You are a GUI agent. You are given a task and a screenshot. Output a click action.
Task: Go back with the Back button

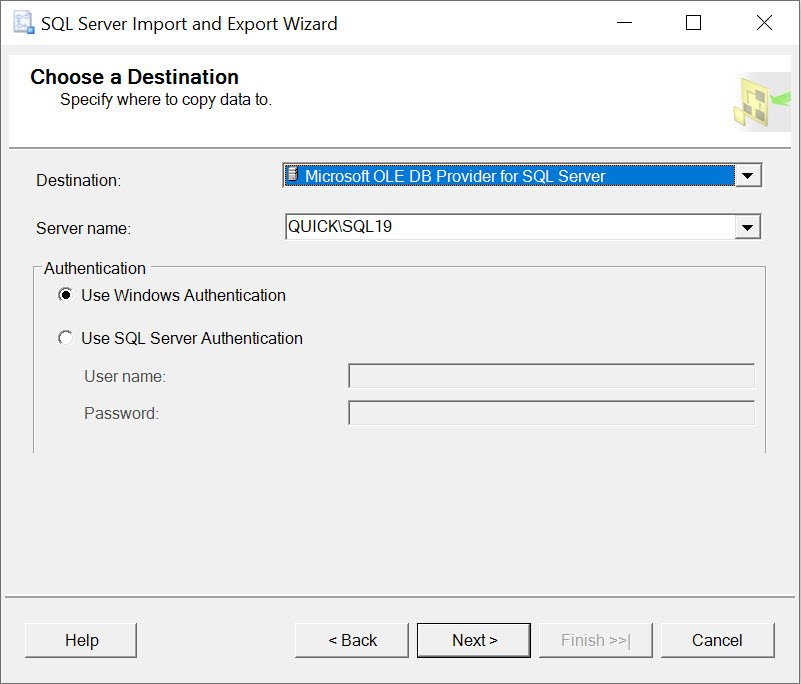pyautogui.click(x=352, y=640)
